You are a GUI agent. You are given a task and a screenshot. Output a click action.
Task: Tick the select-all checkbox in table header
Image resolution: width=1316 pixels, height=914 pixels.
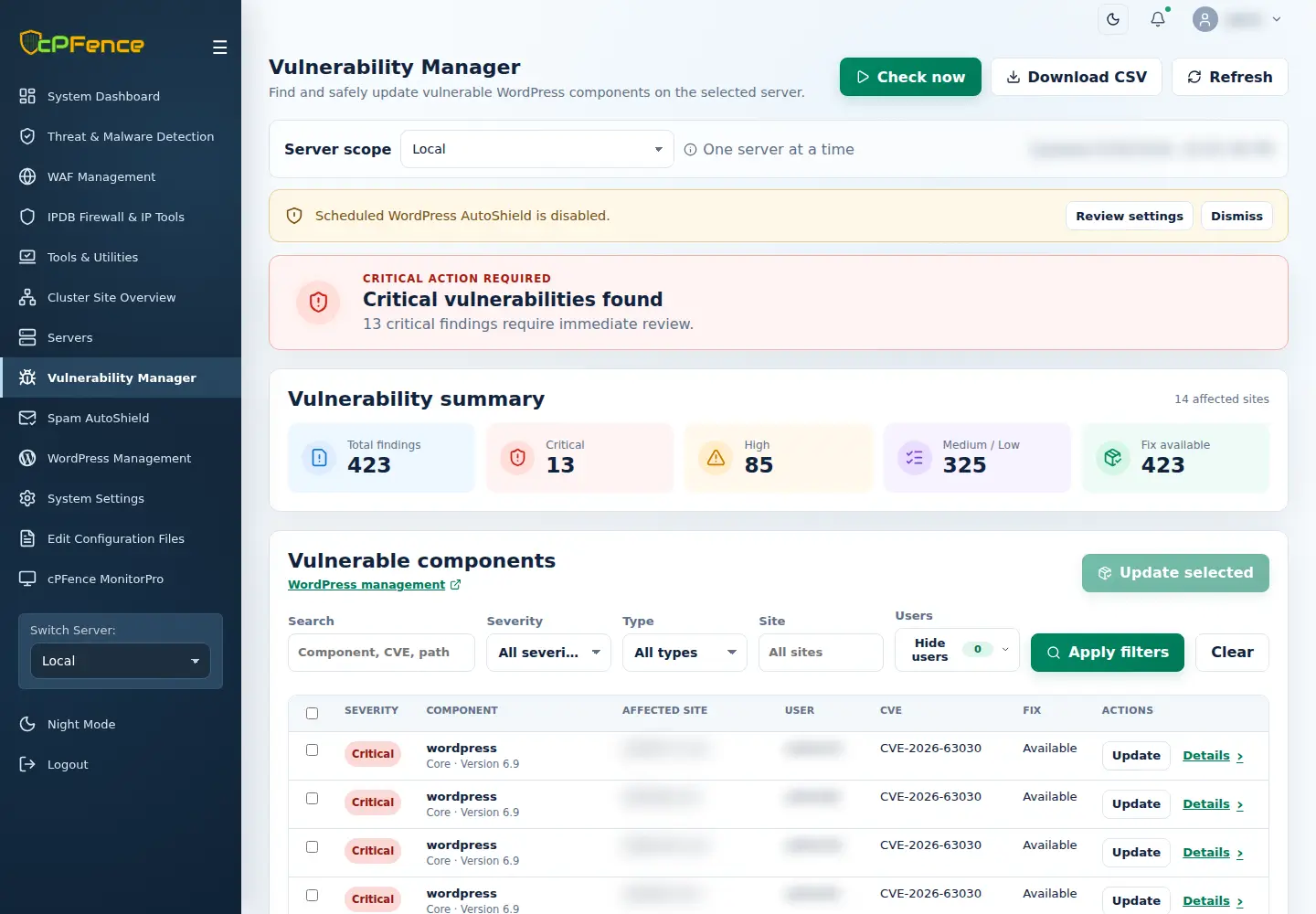click(x=313, y=713)
